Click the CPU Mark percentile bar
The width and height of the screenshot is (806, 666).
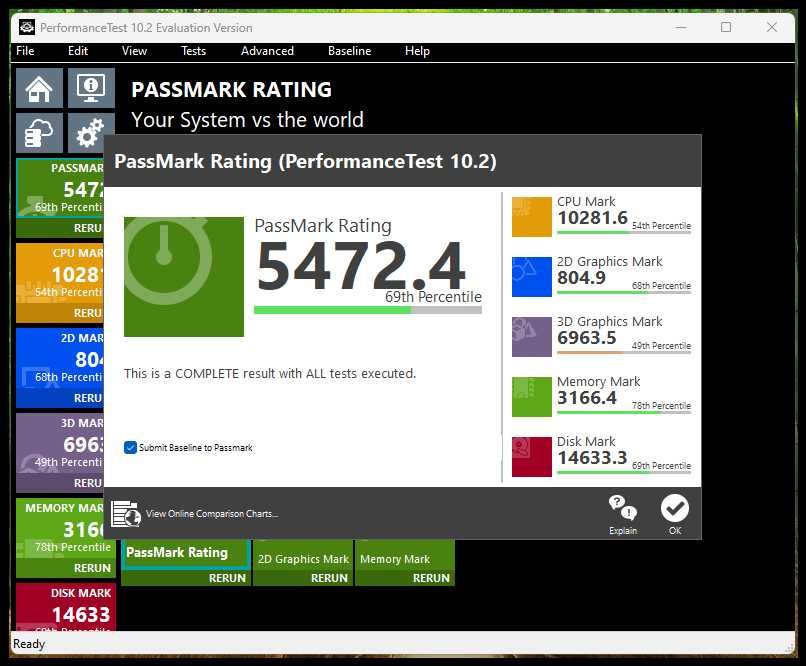624,232
